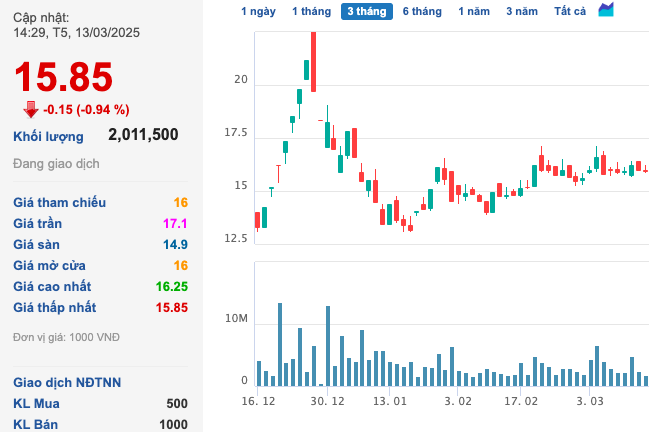Click the area chart type icon

(606, 10)
